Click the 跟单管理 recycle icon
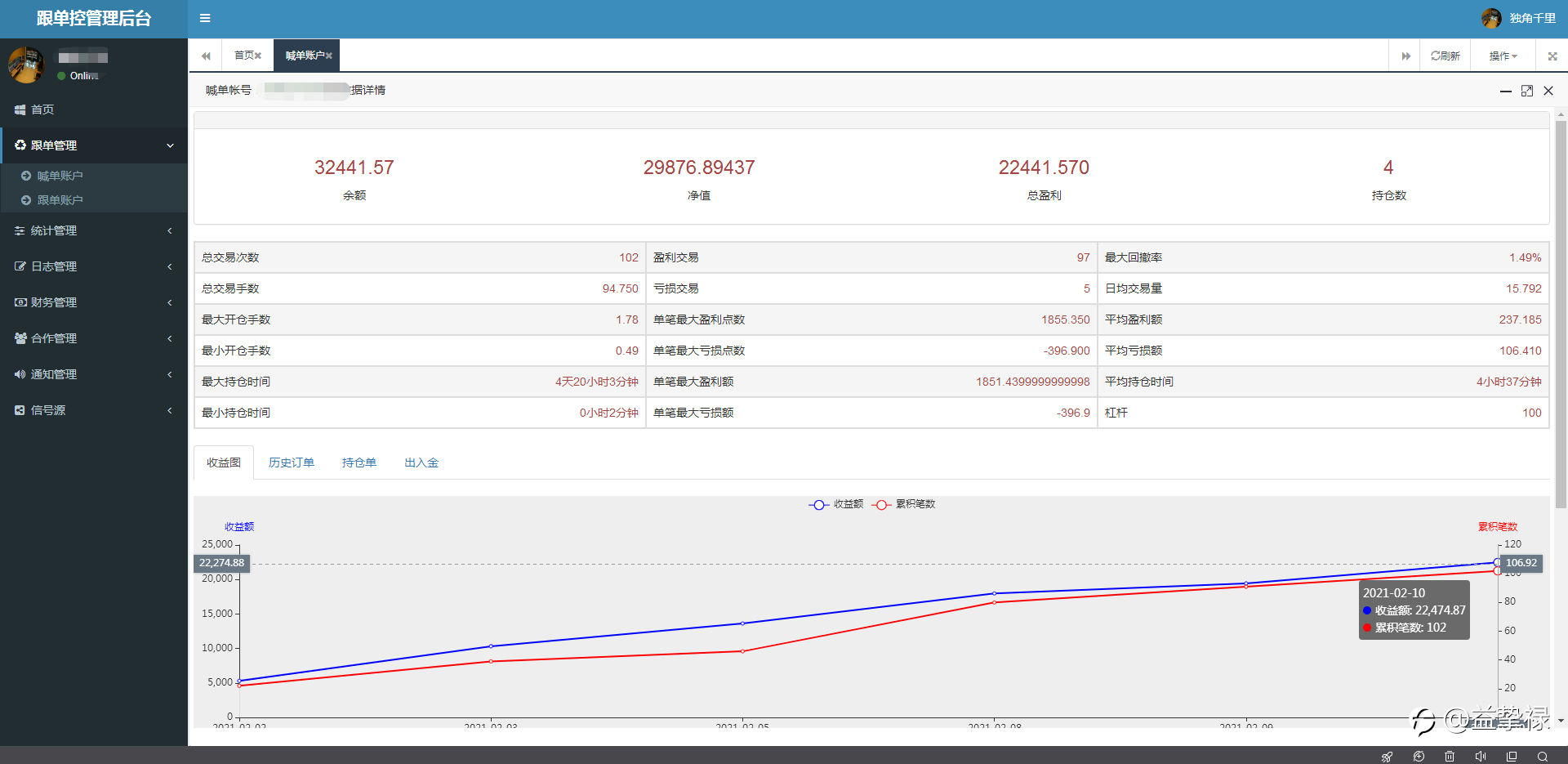The width and height of the screenshot is (1568, 764). coord(20,145)
